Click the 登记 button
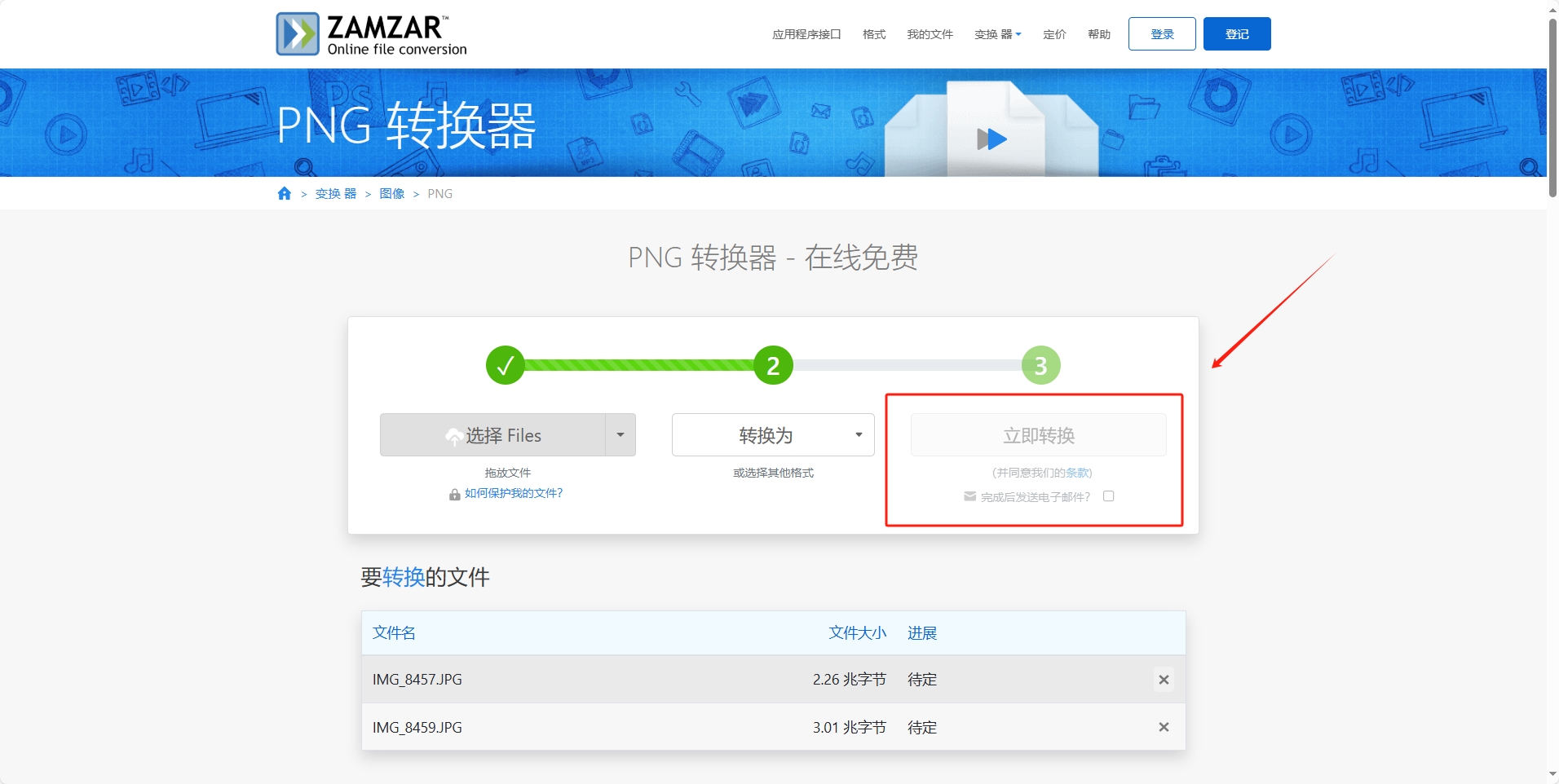 tap(1236, 33)
